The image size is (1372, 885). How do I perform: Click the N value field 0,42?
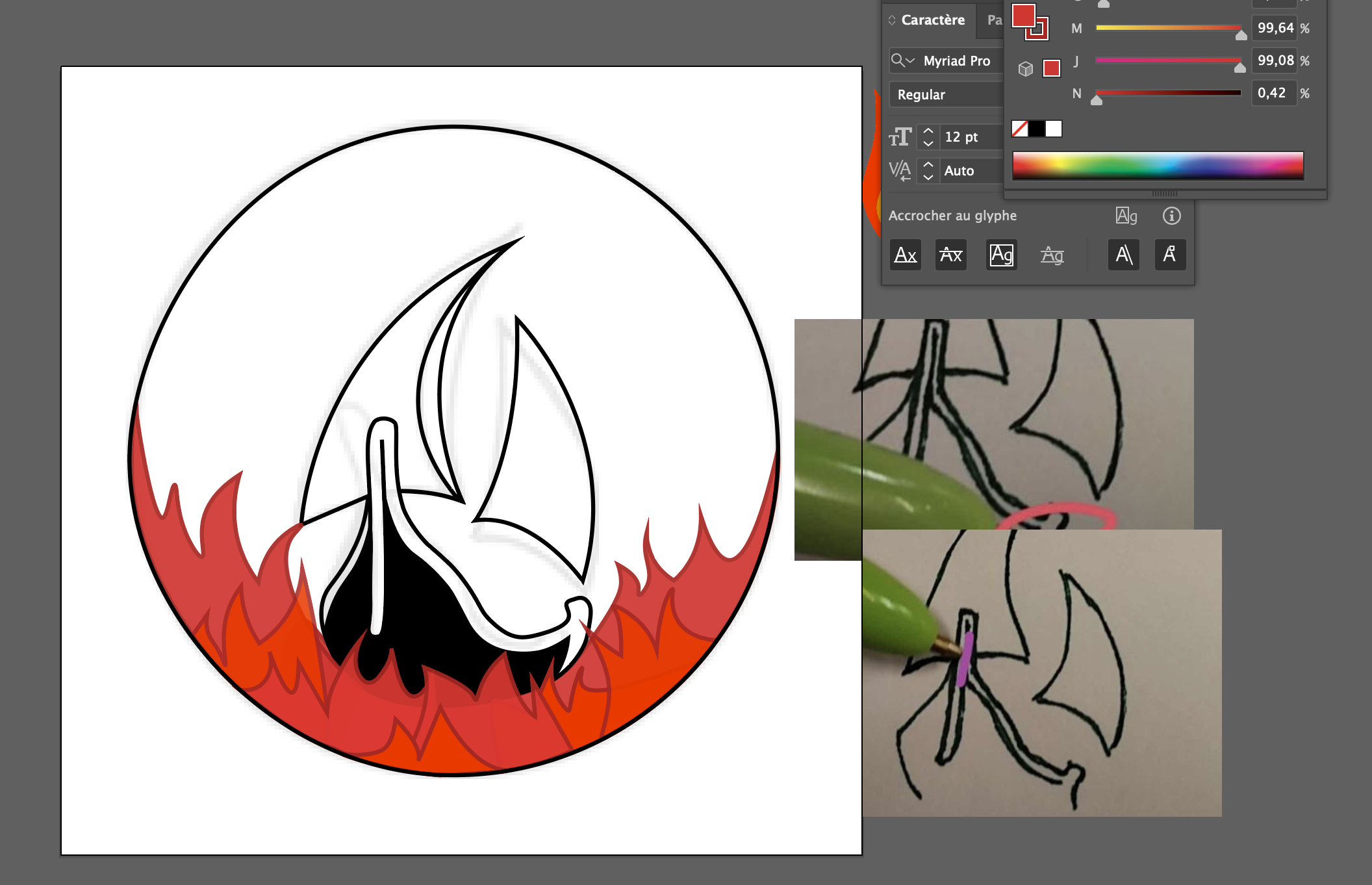click(1274, 93)
